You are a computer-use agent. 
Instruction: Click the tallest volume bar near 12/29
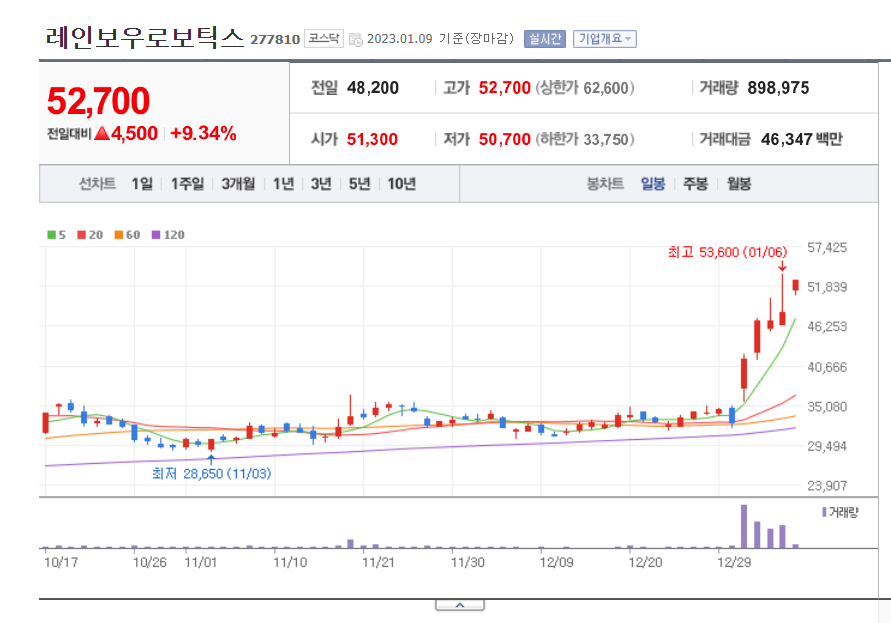click(744, 526)
